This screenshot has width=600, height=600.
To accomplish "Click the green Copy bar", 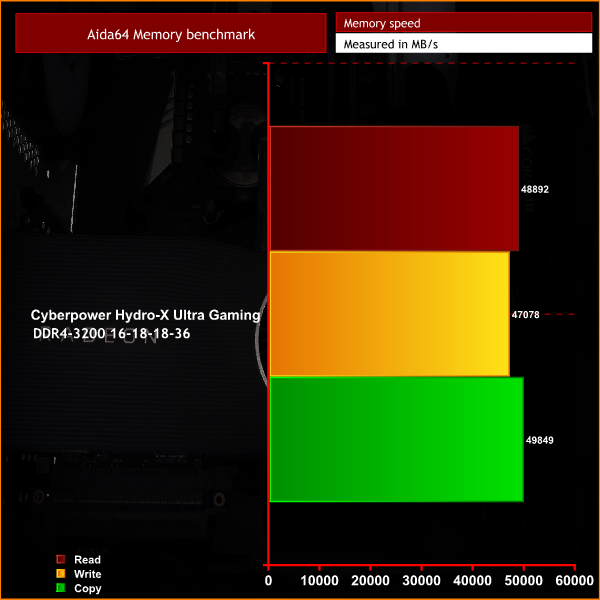I will [x=396, y=438].
